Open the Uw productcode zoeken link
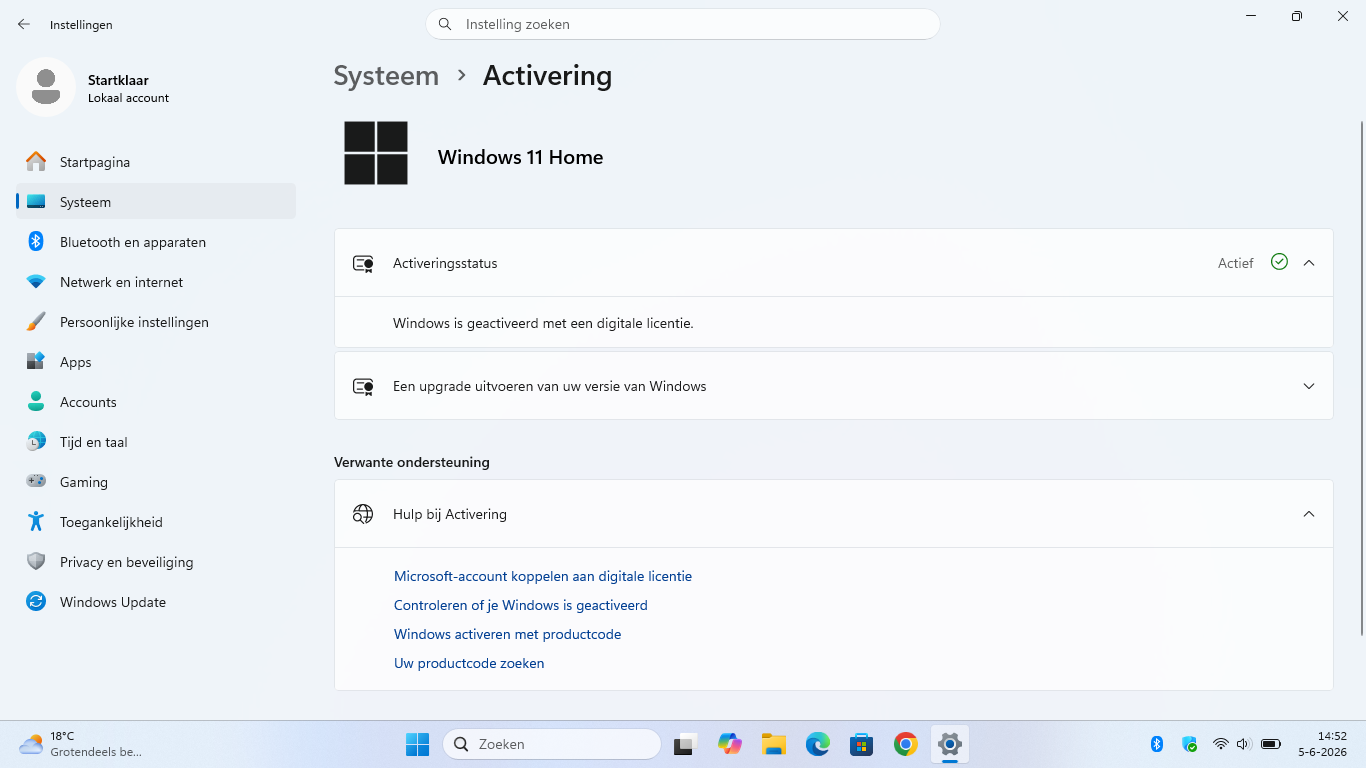Screen dimensions: 1366x768 (x=469, y=663)
